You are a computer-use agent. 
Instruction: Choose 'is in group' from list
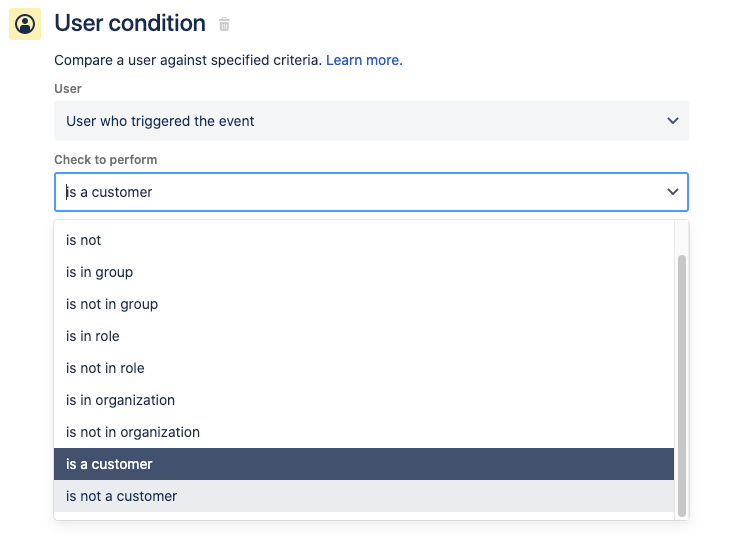pyautogui.click(x=99, y=272)
